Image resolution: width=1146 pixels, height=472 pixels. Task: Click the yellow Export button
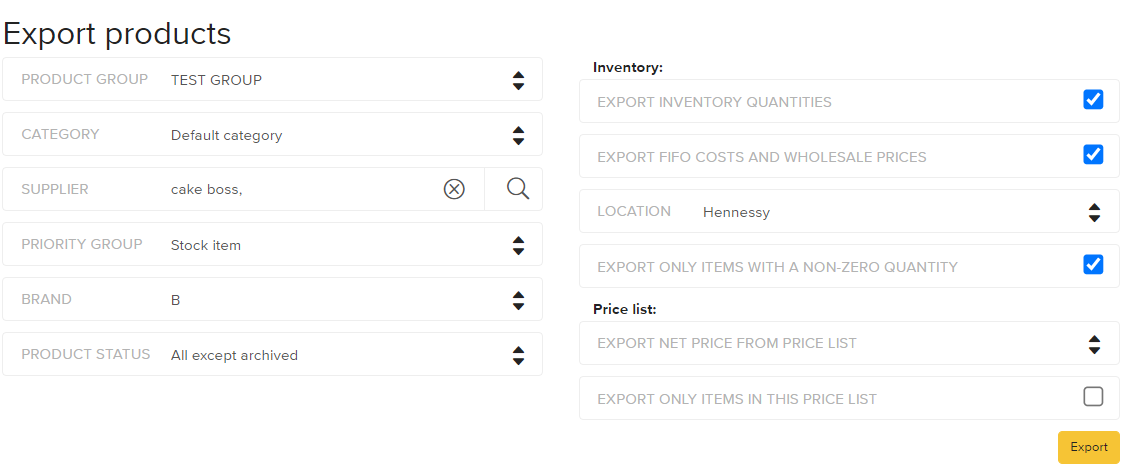point(1089,447)
